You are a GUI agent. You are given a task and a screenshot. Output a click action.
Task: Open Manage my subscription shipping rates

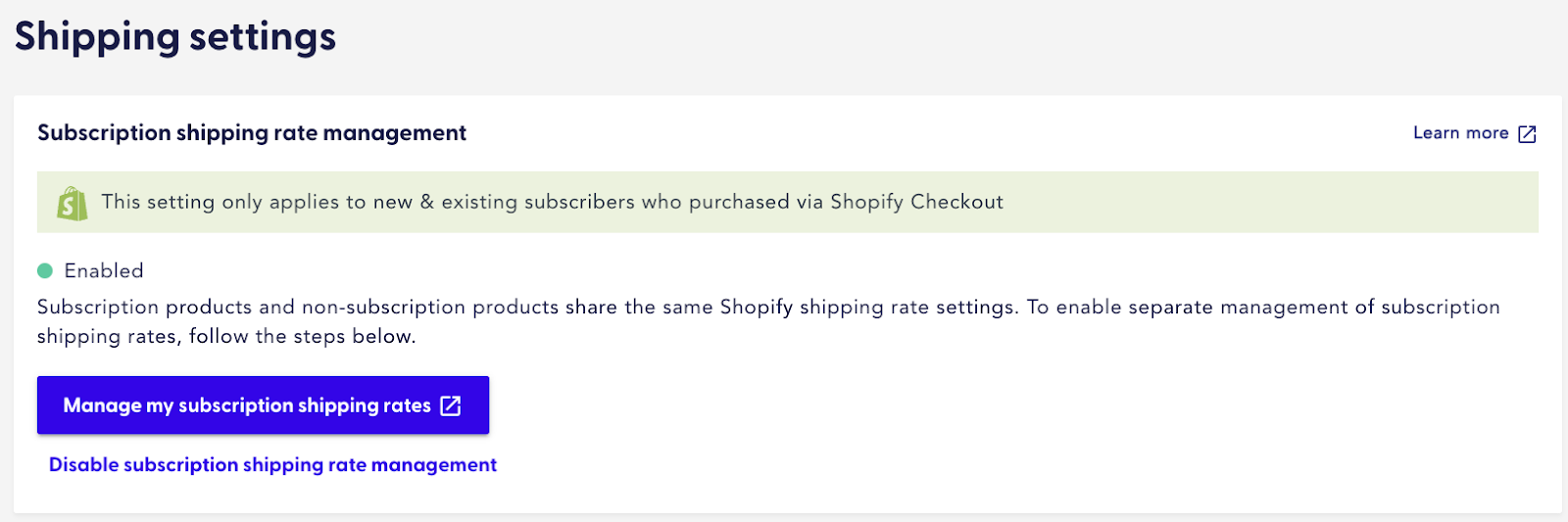(263, 405)
